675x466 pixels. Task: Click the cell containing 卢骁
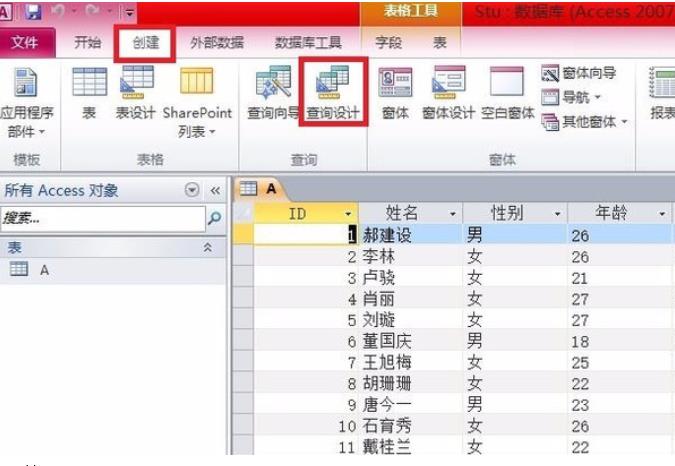tap(411, 278)
